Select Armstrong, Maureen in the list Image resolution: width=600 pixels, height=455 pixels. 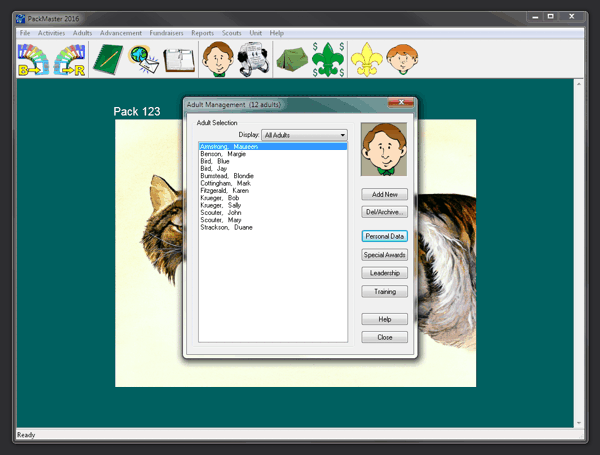tap(273, 147)
